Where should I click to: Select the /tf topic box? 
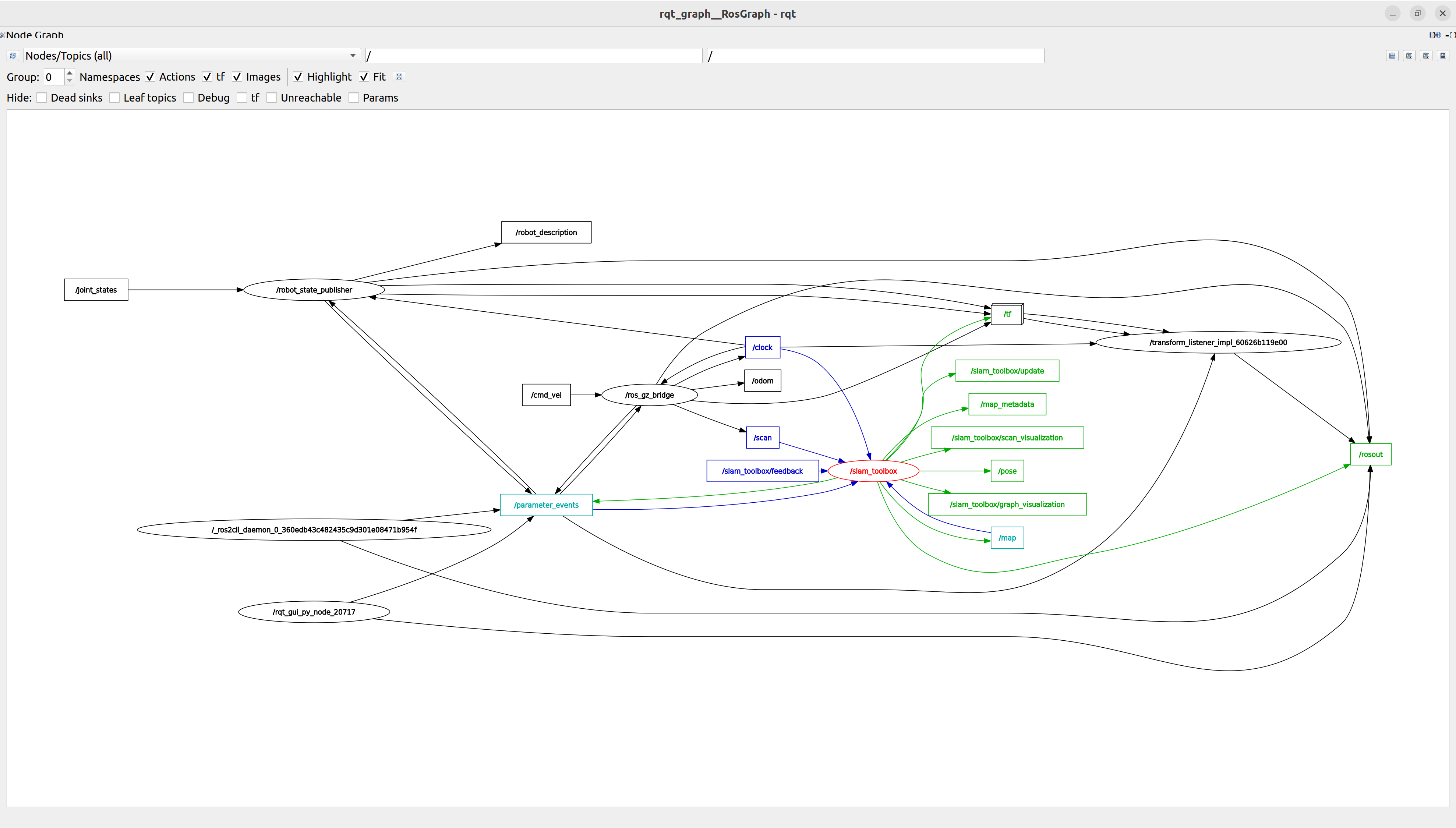[1007, 314]
